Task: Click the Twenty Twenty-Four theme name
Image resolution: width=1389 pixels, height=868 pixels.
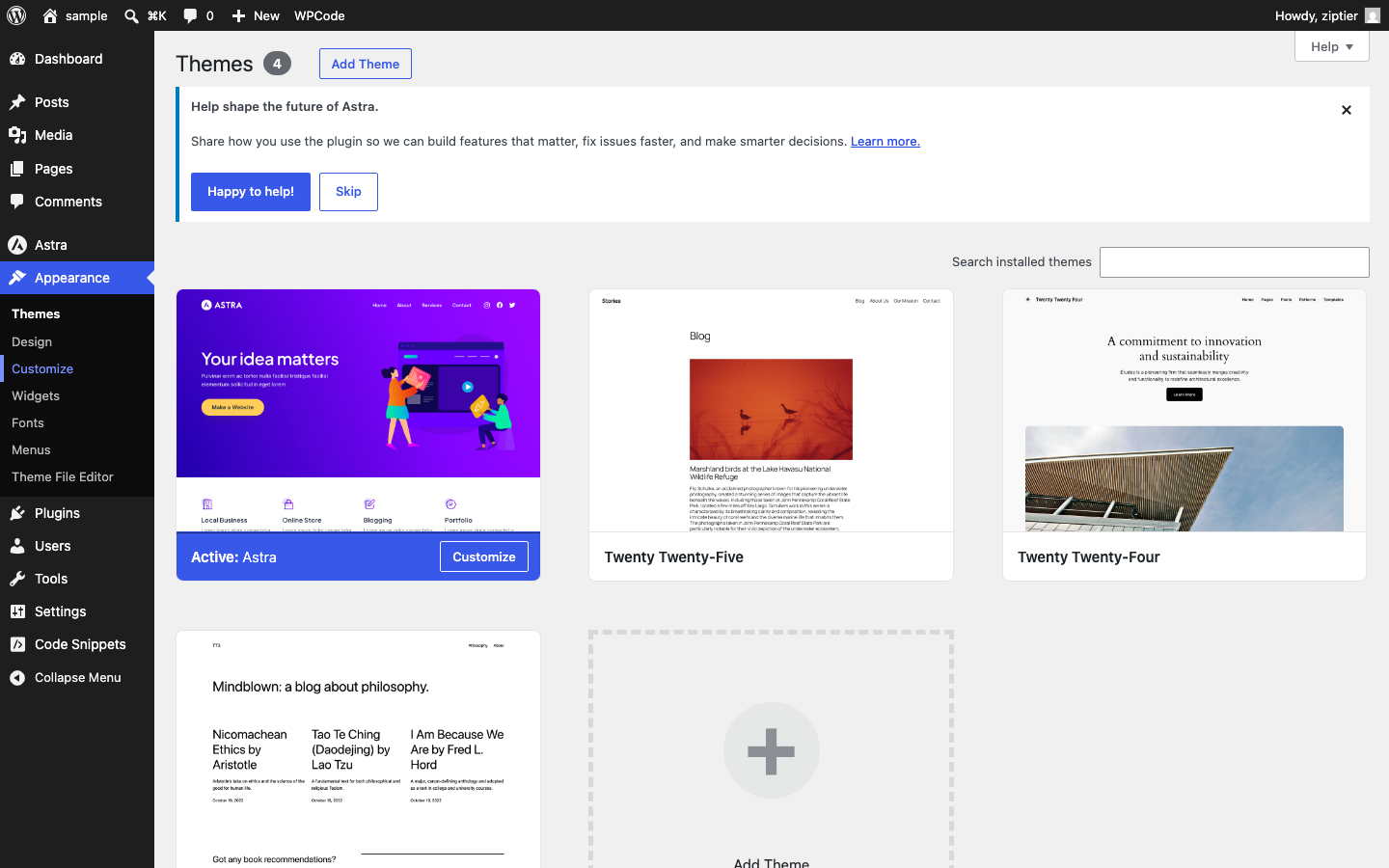Action: (1088, 556)
